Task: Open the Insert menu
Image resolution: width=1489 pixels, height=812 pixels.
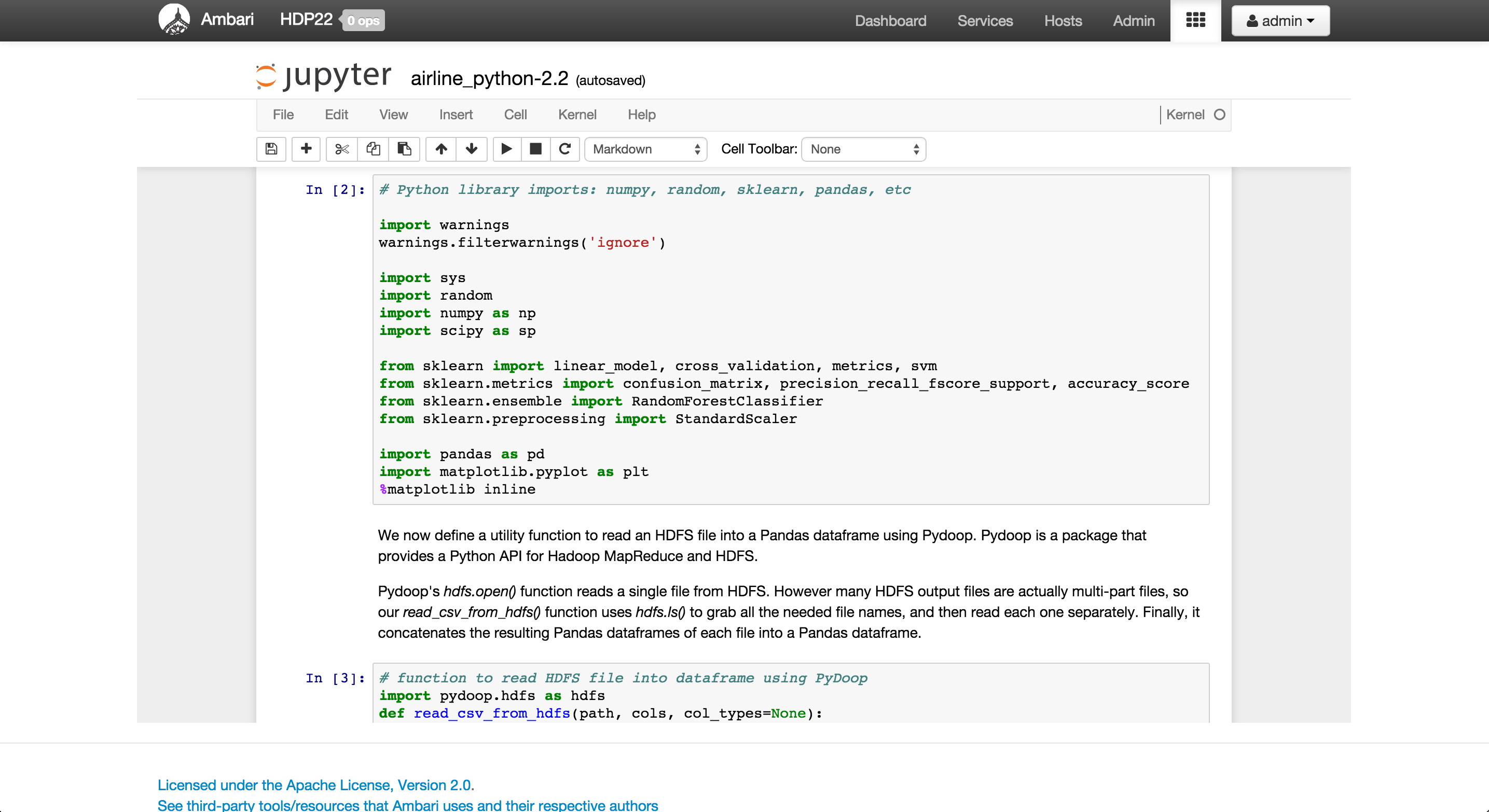Action: (x=456, y=115)
